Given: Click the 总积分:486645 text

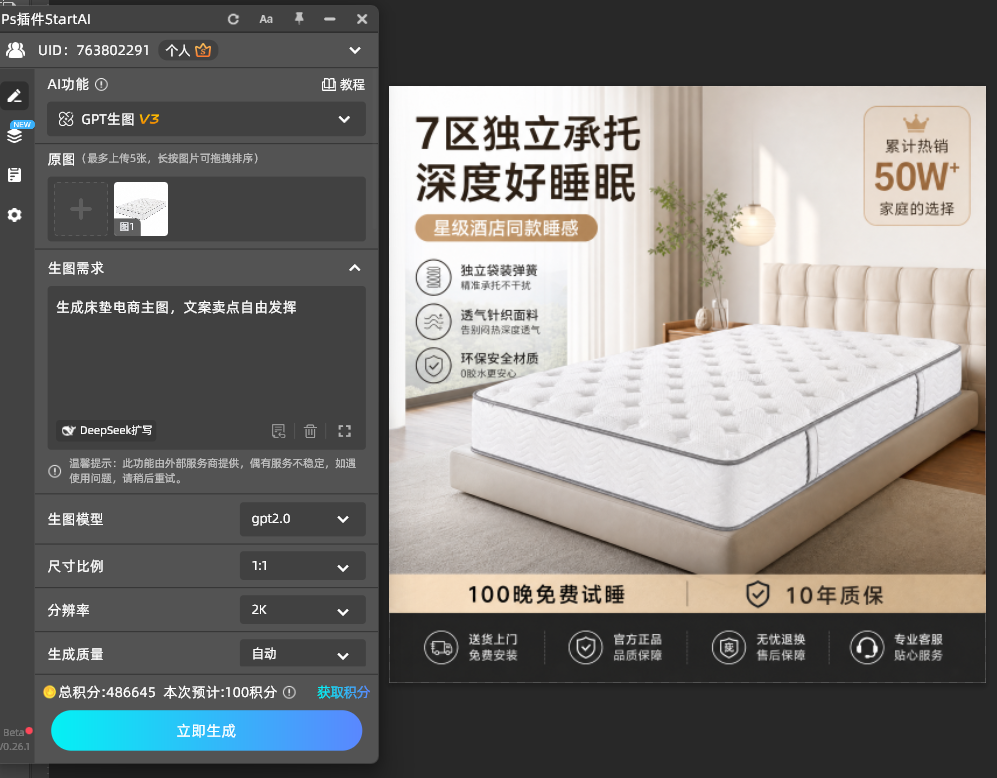Looking at the screenshot, I should pos(107,692).
